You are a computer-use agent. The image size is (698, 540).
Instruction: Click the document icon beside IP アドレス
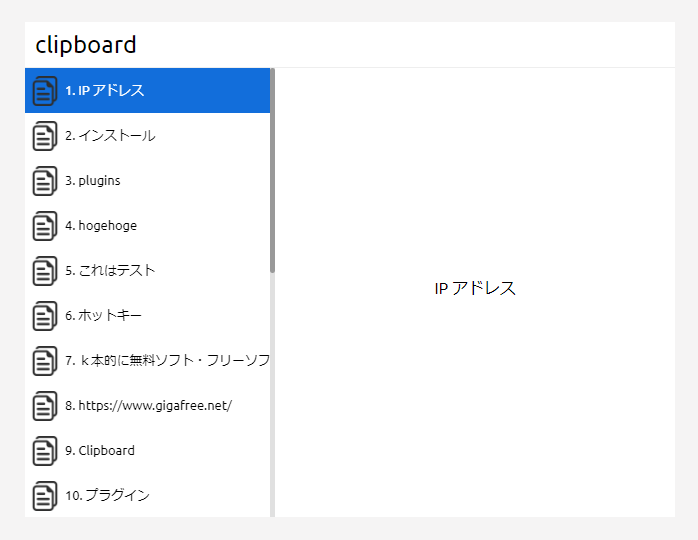(45, 91)
